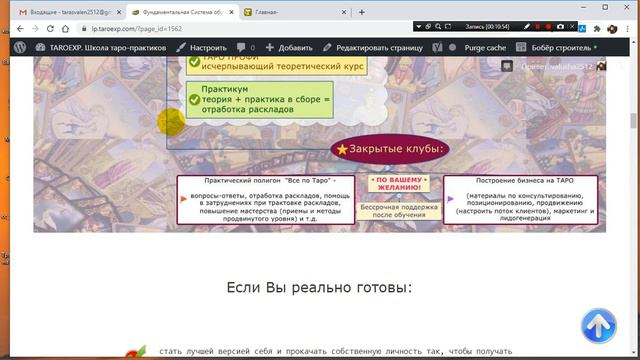Open the Chrome profile avatar
Viewport: 640px width, 360px height.
(x=612, y=29)
